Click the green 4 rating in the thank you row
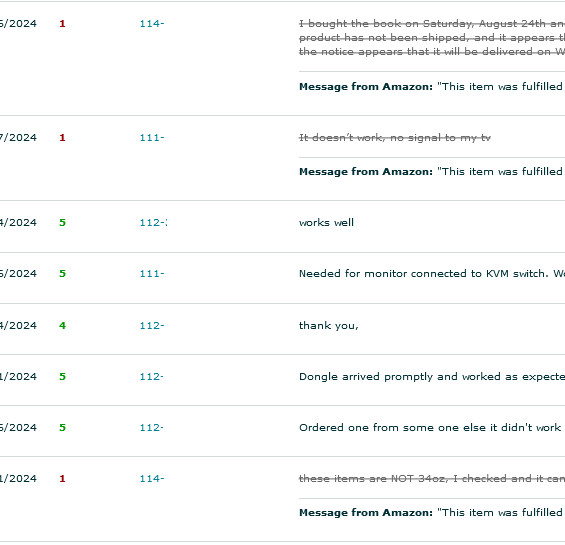The width and height of the screenshot is (565, 545). [62, 325]
